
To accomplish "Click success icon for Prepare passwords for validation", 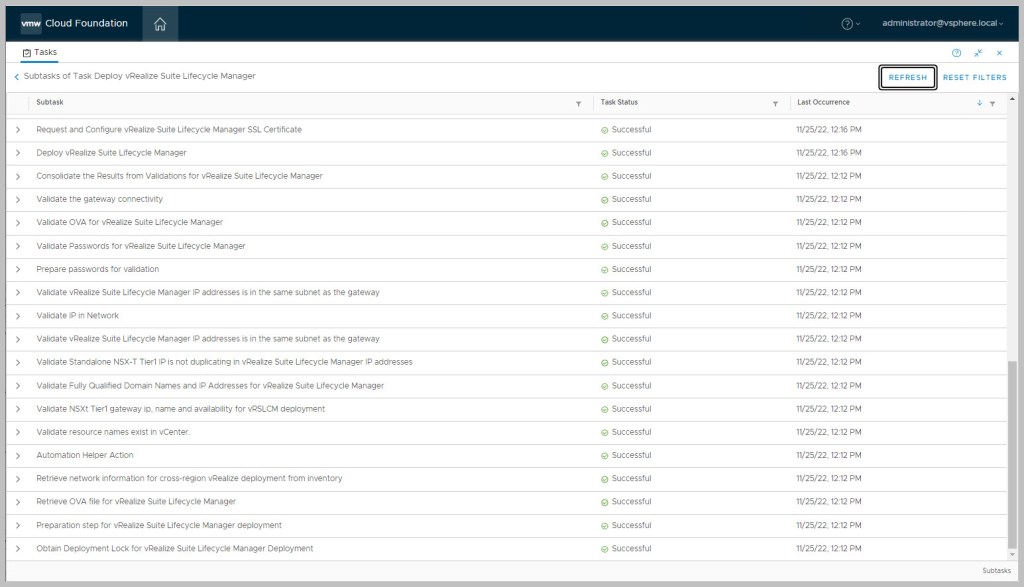I will click(x=604, y=270).
